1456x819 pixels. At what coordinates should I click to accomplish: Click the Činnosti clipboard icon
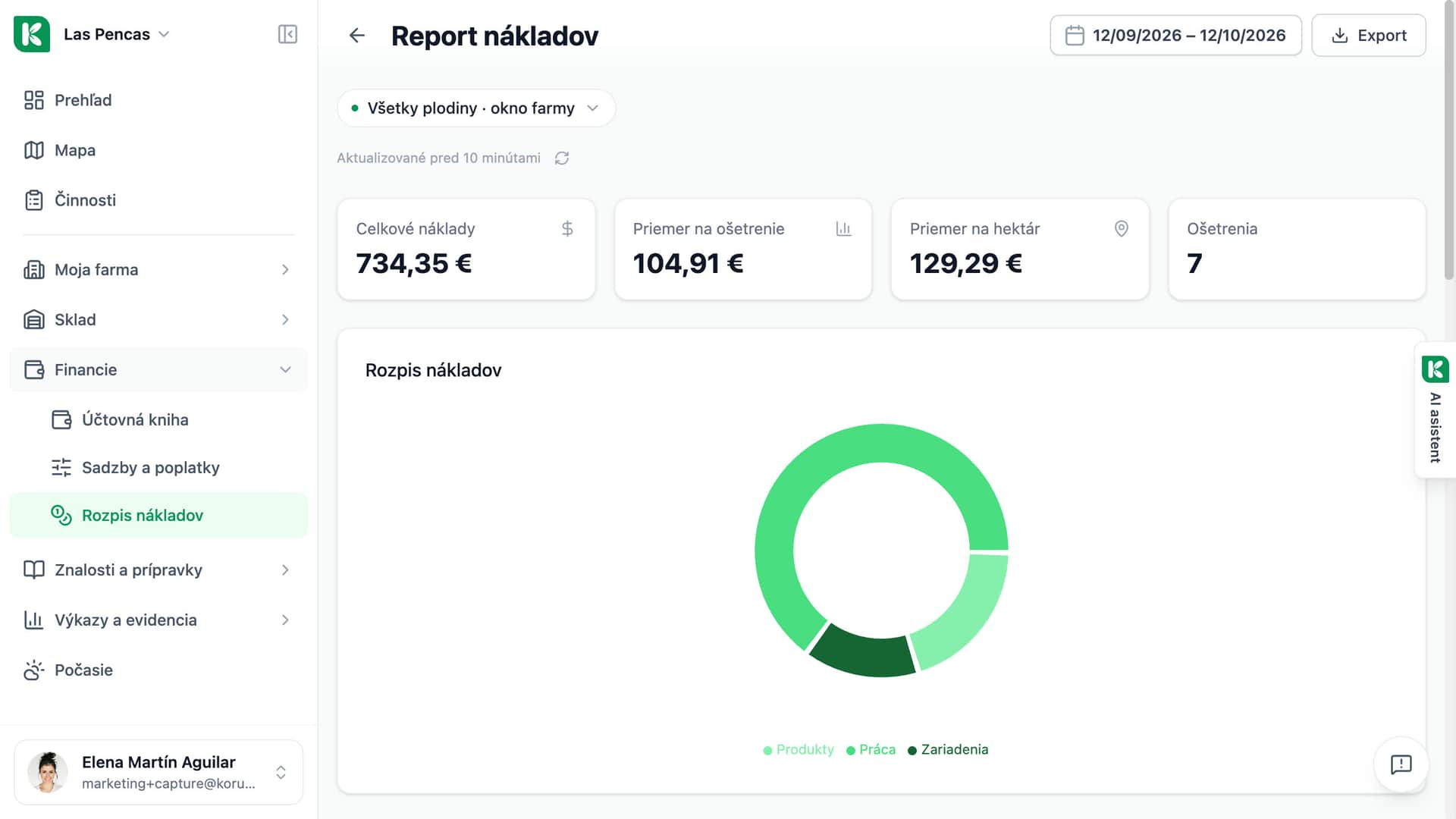point(33,200)
